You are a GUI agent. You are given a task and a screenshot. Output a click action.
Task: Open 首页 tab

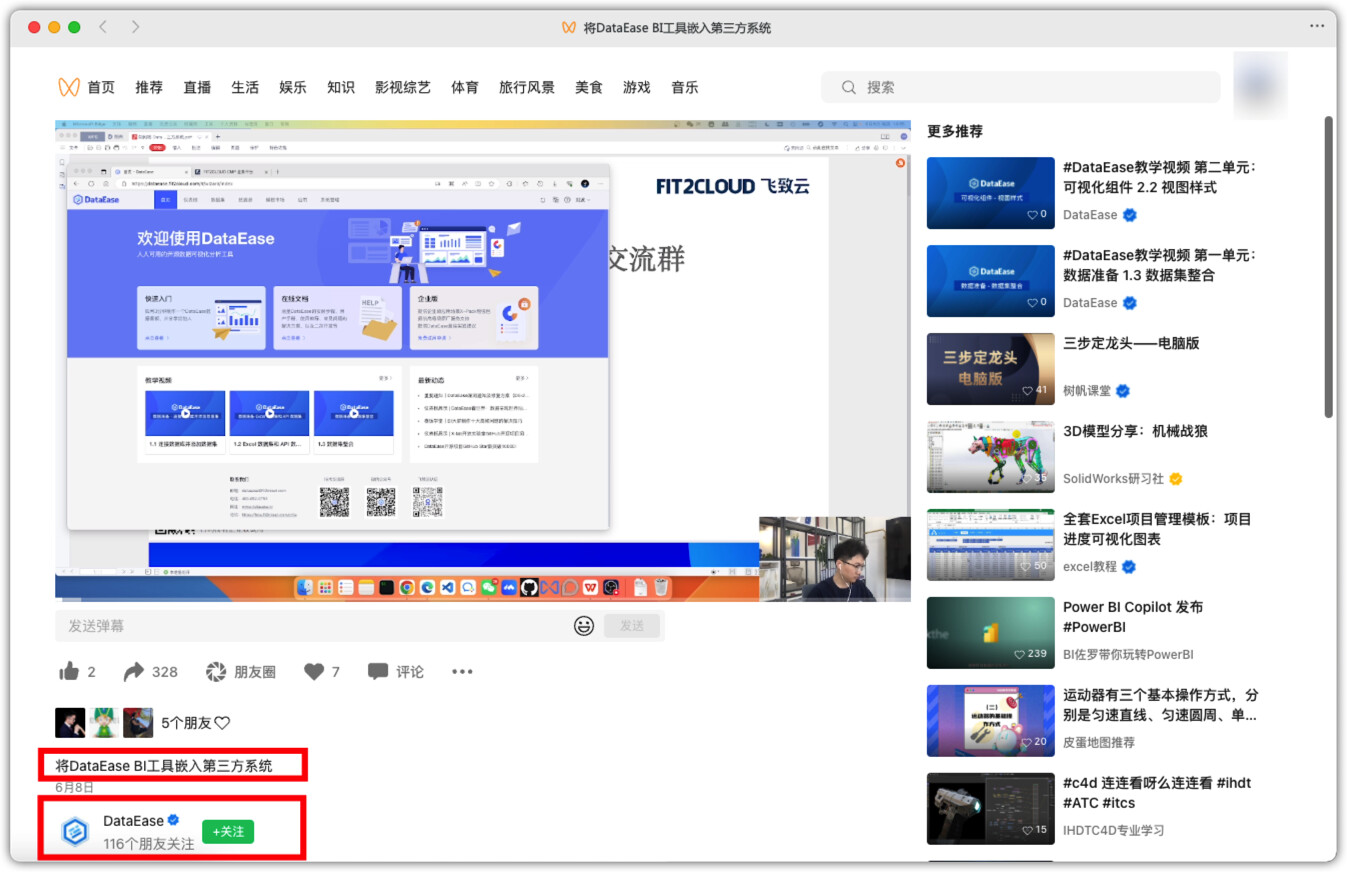click(x=101, y=87)
